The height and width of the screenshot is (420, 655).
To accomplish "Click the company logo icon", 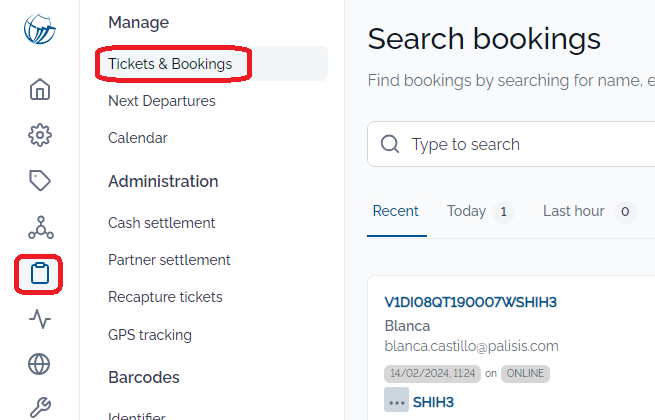I will (x=40, y=29).
